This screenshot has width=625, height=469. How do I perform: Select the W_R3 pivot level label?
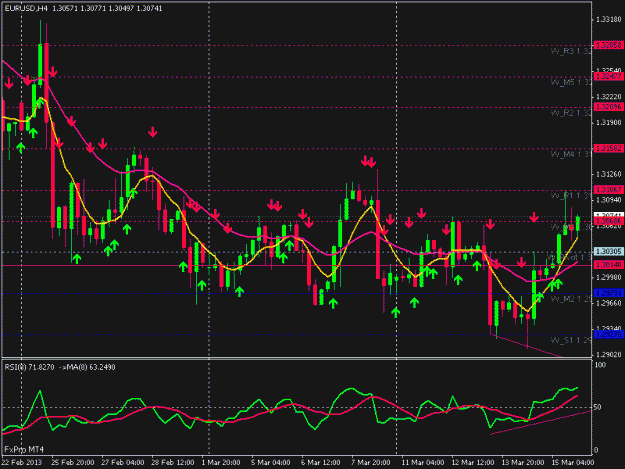click(571, 51)
